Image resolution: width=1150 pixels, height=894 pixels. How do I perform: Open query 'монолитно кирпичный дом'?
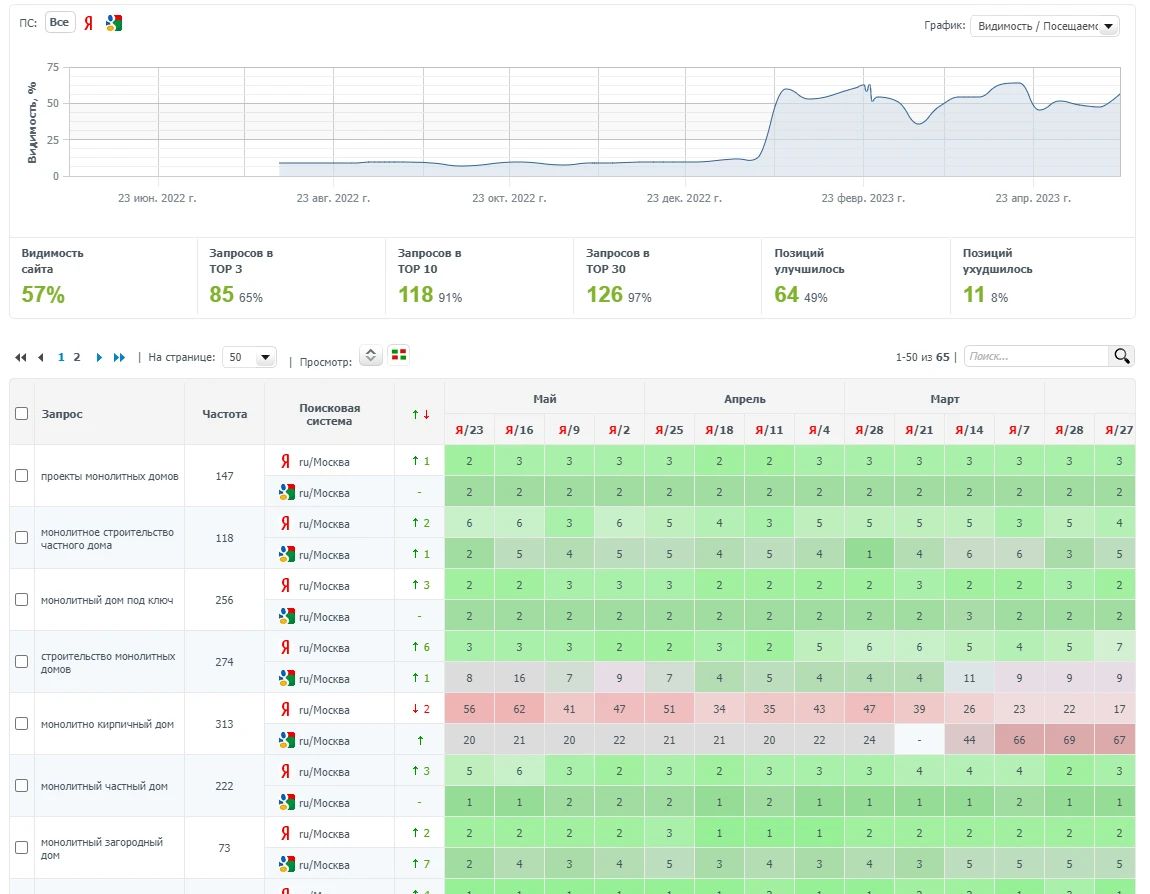pos(107,724)
